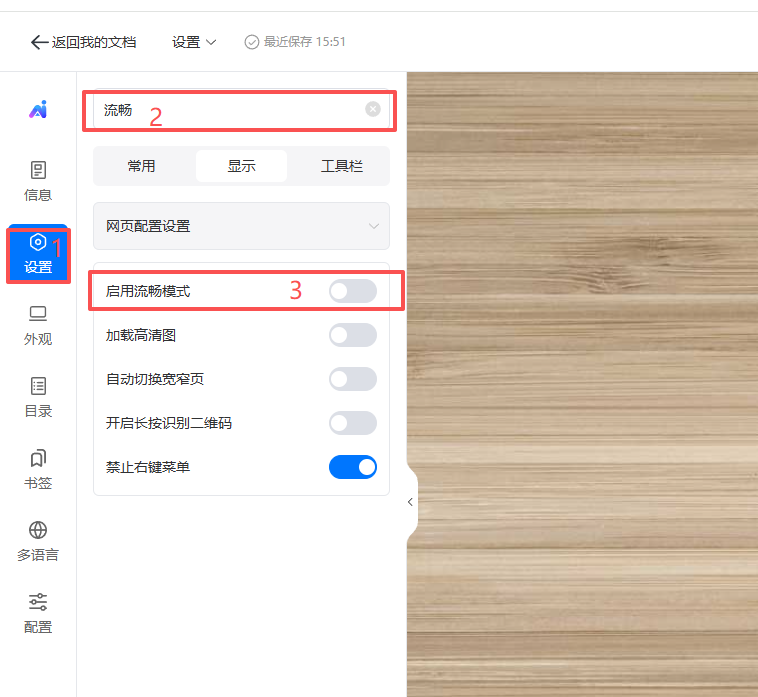
Task: Toggle 自动切换宽窄页 switch
Action: (352, 379)
